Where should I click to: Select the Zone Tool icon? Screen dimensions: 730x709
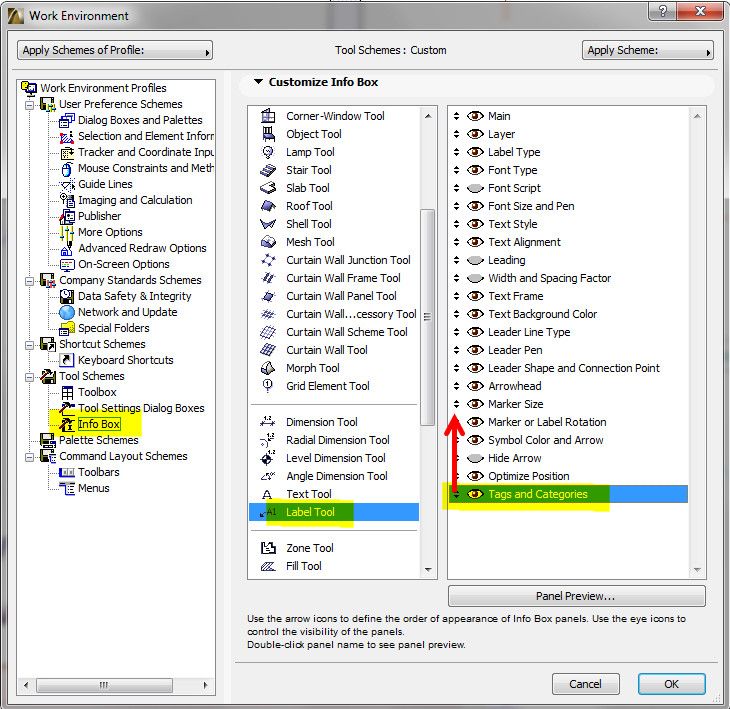(268, 548)
